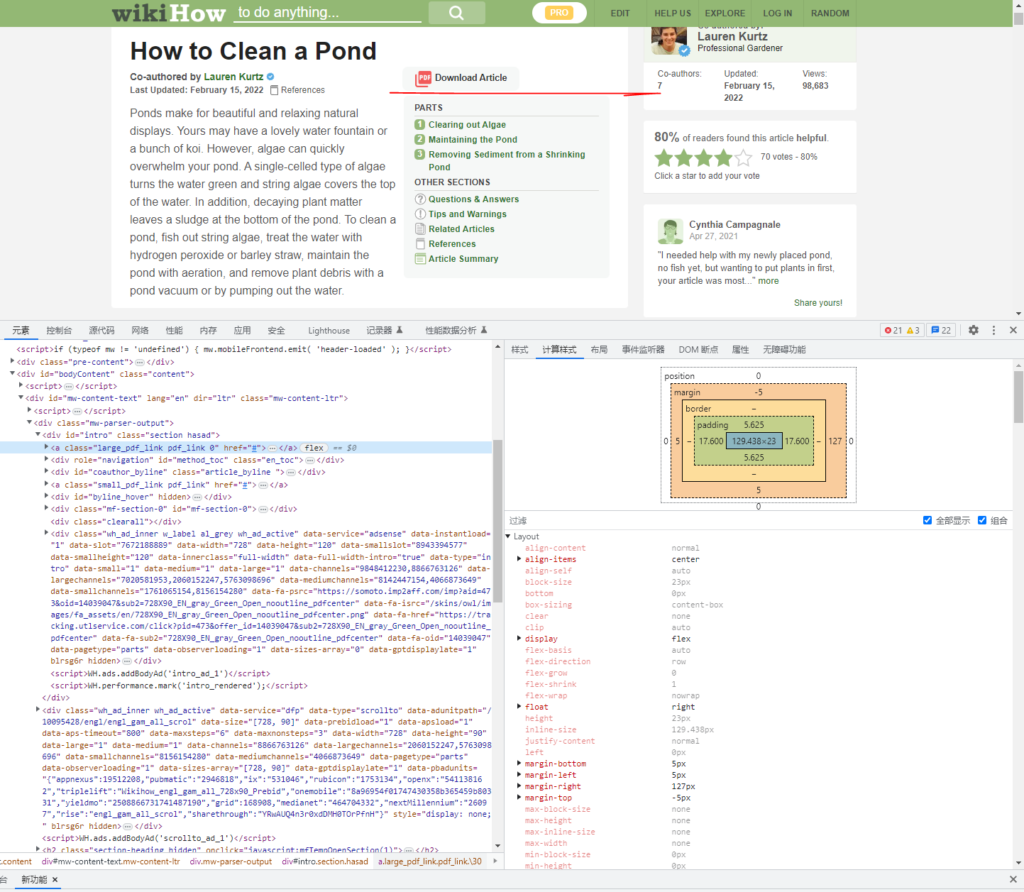1024x892 pixels.
Task: Expand the div#method_toc navigation node
Action: tap(46, 460)
